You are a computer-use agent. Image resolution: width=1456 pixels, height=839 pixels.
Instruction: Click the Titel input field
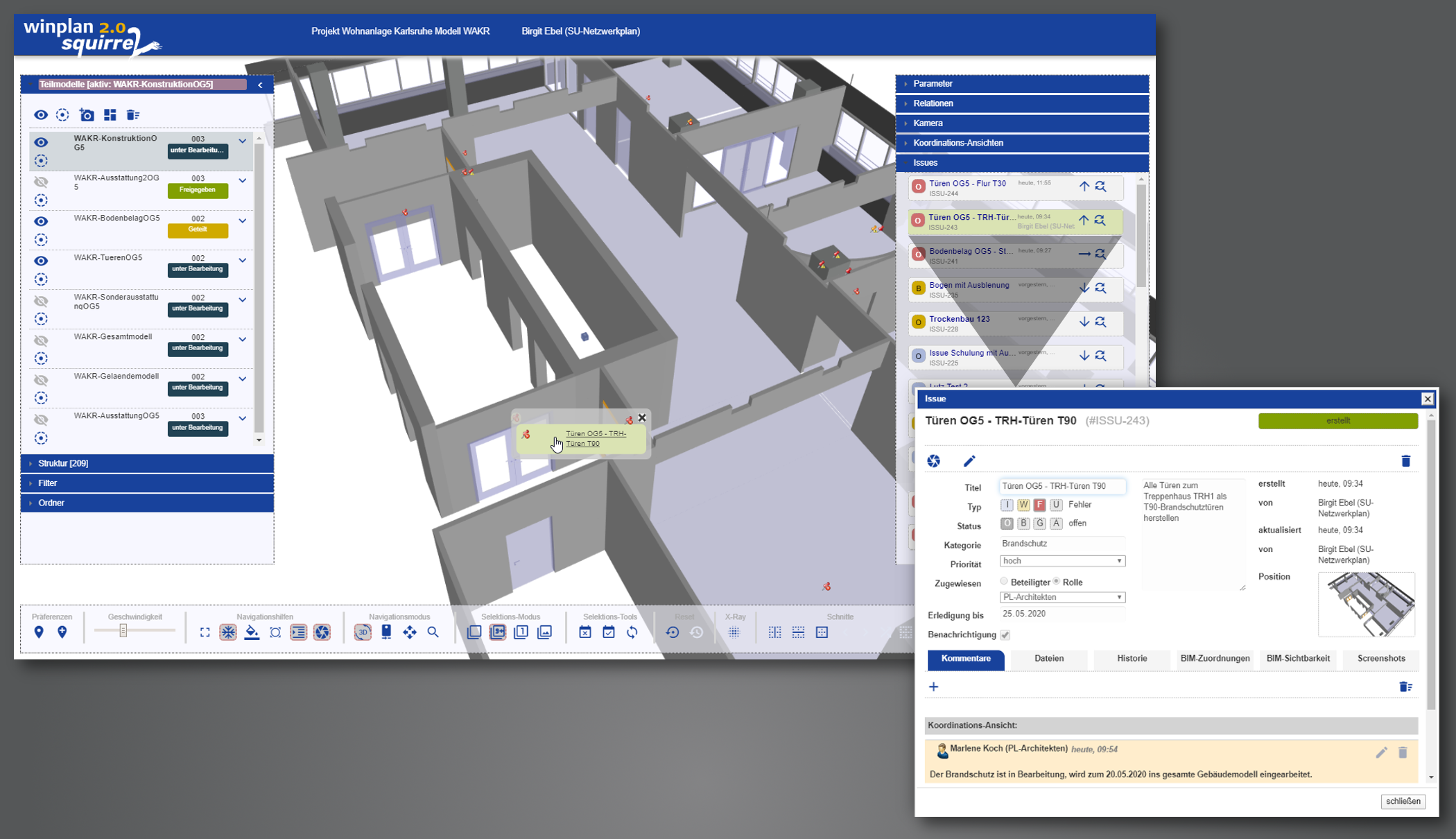coord(1062,486)
